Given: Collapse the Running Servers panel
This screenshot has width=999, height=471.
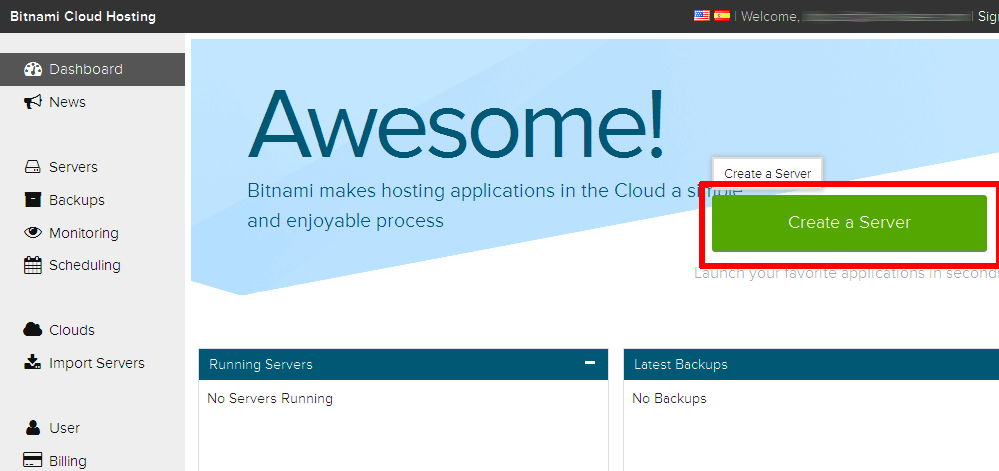Looking at the screenshot, I should [590, 363].
